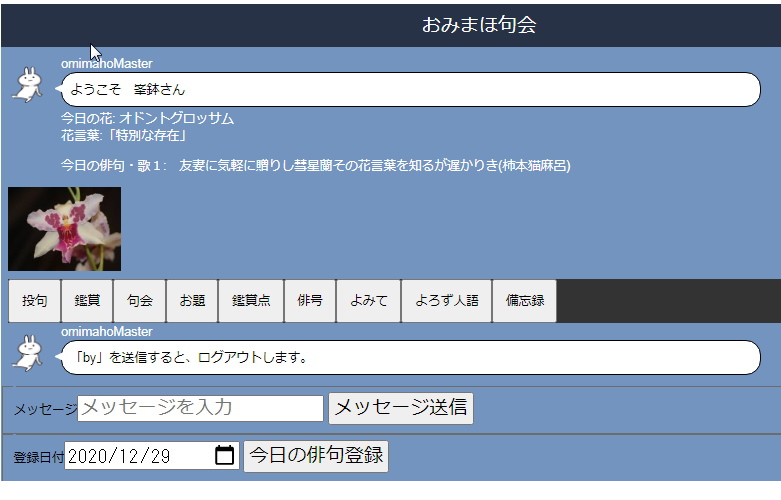
Task: Click the rabbit avatar beside the welcome message
Action: [28, 84]
